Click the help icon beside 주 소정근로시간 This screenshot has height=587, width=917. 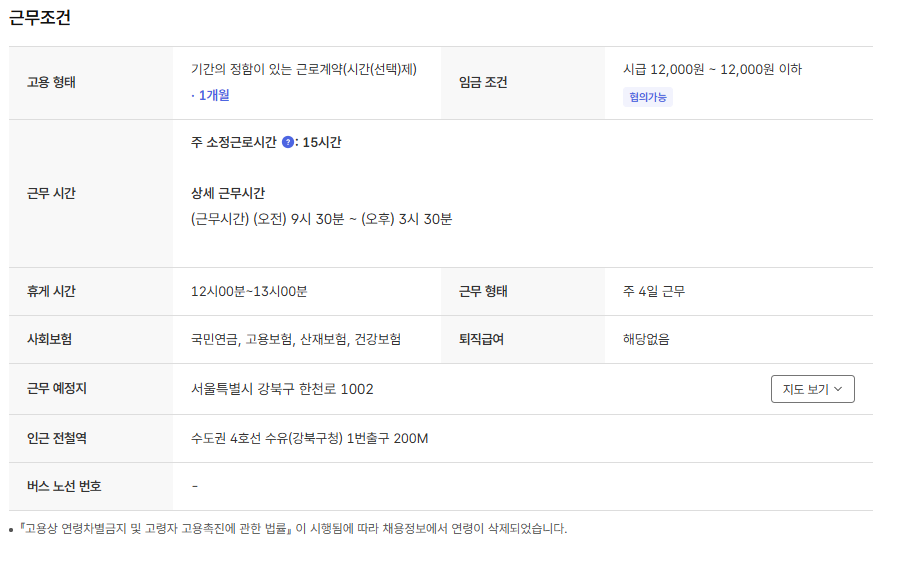[288, 143]
